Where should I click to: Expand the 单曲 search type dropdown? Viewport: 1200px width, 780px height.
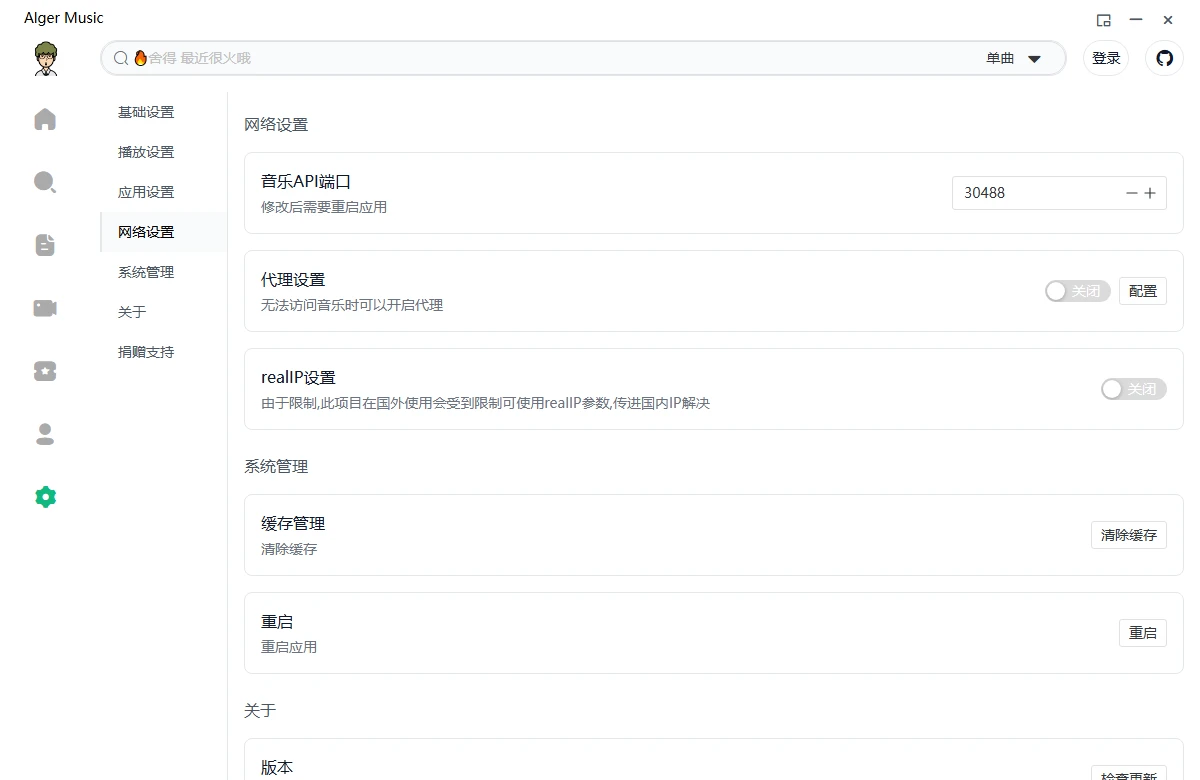click(x=1014, y=59)
